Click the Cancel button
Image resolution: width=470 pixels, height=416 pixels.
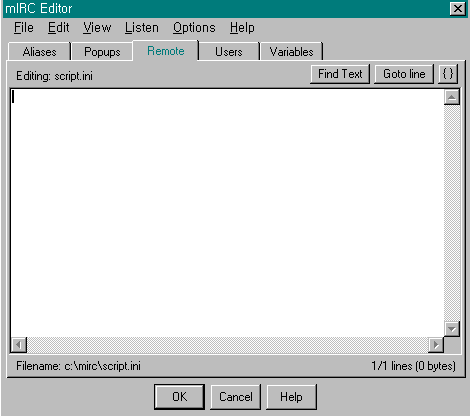click(236, 397)
